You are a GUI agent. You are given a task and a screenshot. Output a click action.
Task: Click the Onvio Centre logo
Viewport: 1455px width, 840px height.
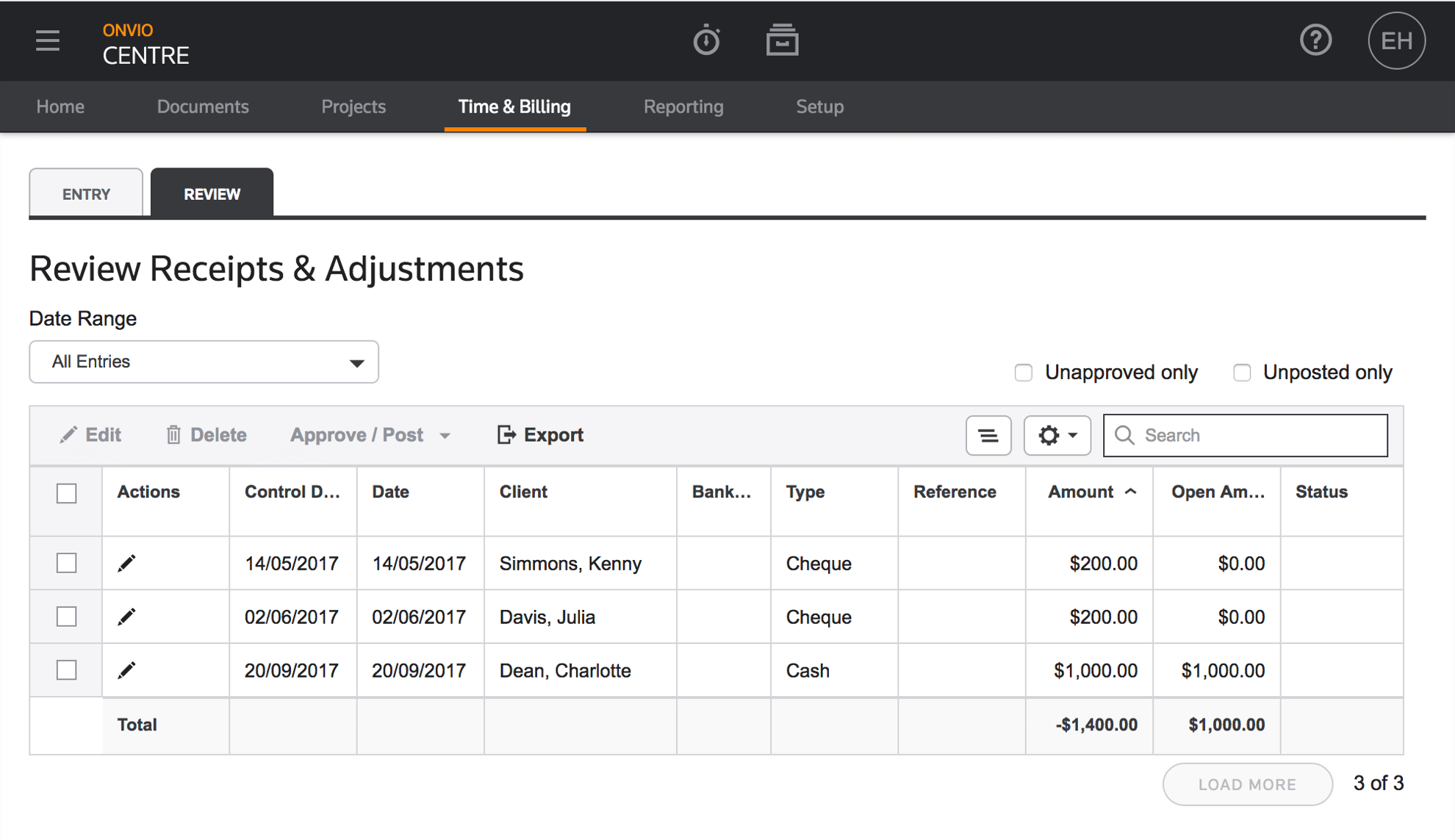145,44
